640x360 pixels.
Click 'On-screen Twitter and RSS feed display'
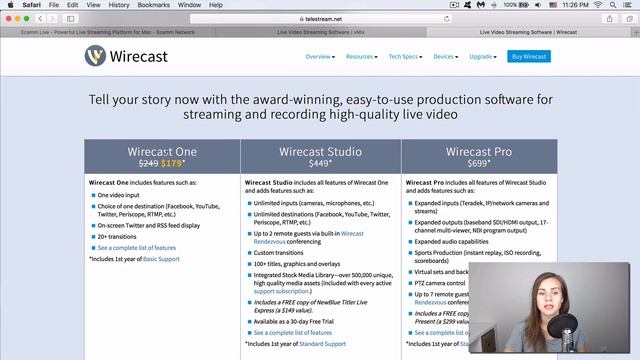coord(149,225)
